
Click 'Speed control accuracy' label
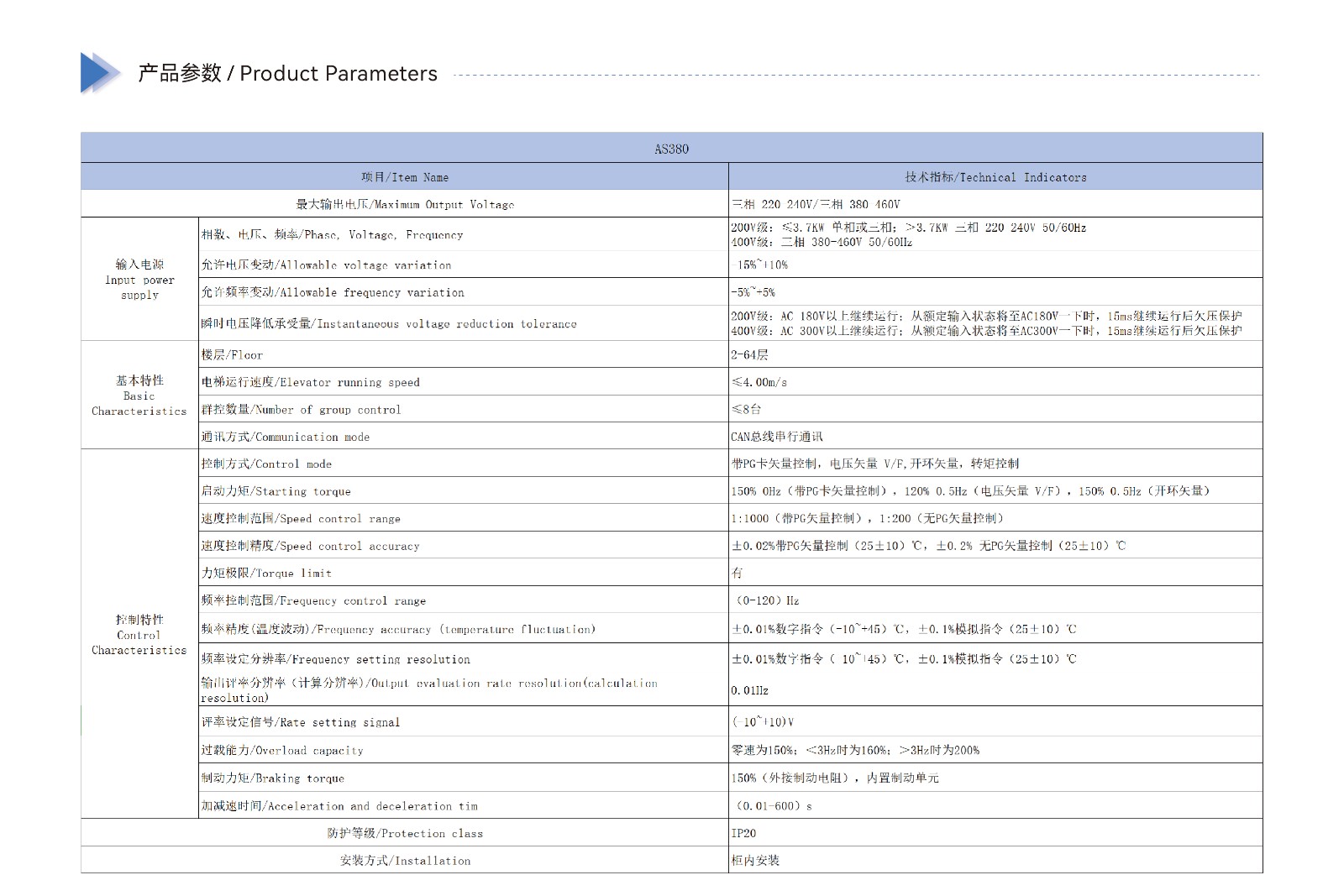[x=310, y=546]
